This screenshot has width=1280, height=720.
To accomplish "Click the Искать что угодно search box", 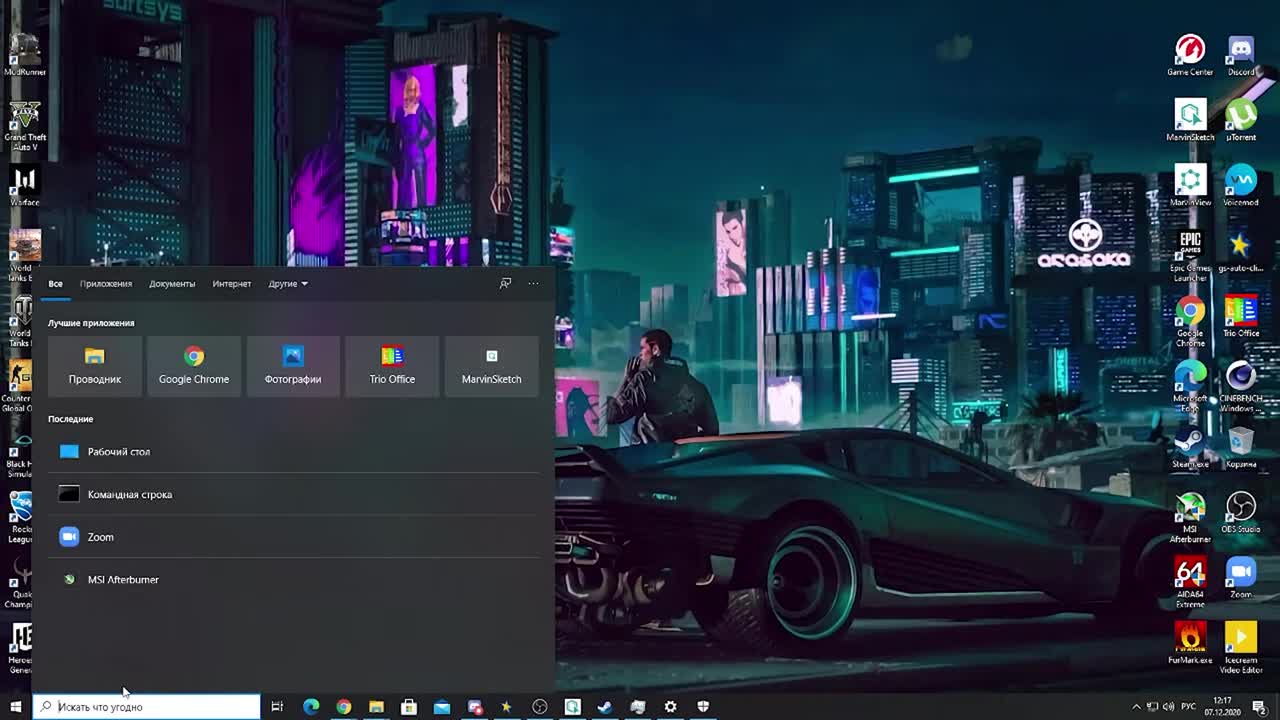I will coord(147,707).
